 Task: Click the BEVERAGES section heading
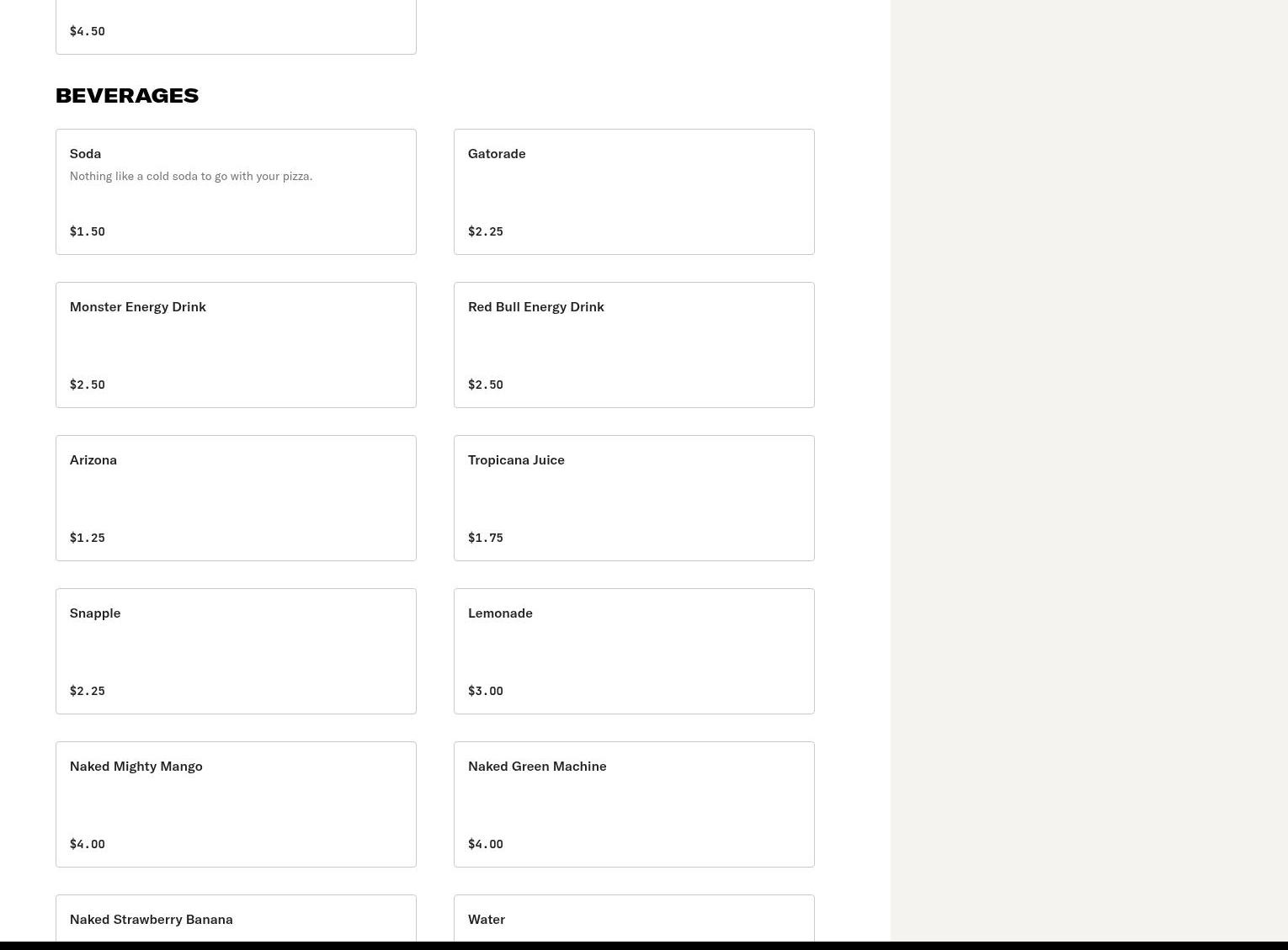pyautogui.click(x=127, y=95)
